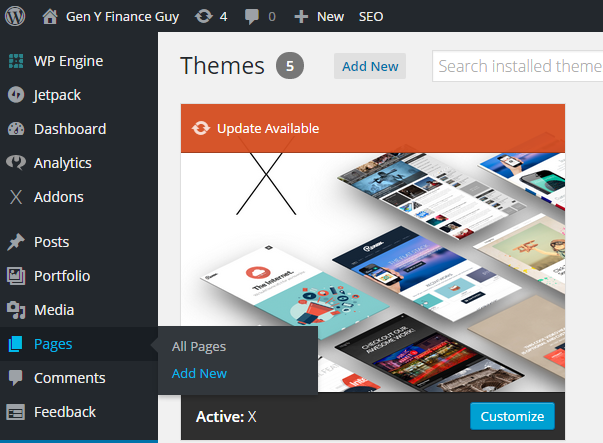Click the Comments bubble icon in sidebar

[x=16, y=378]
